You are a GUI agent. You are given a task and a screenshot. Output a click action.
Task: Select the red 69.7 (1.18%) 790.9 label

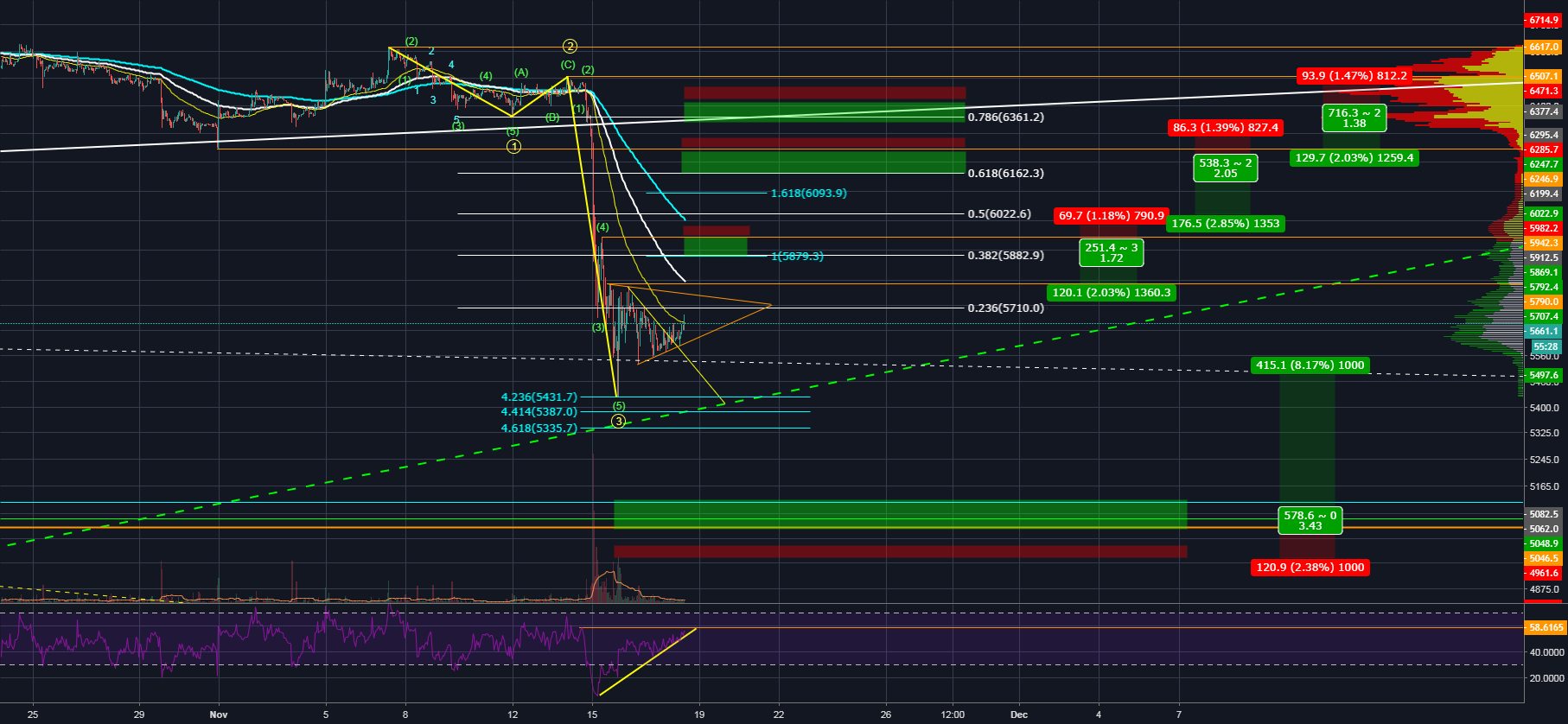(x=1112, y=216)
